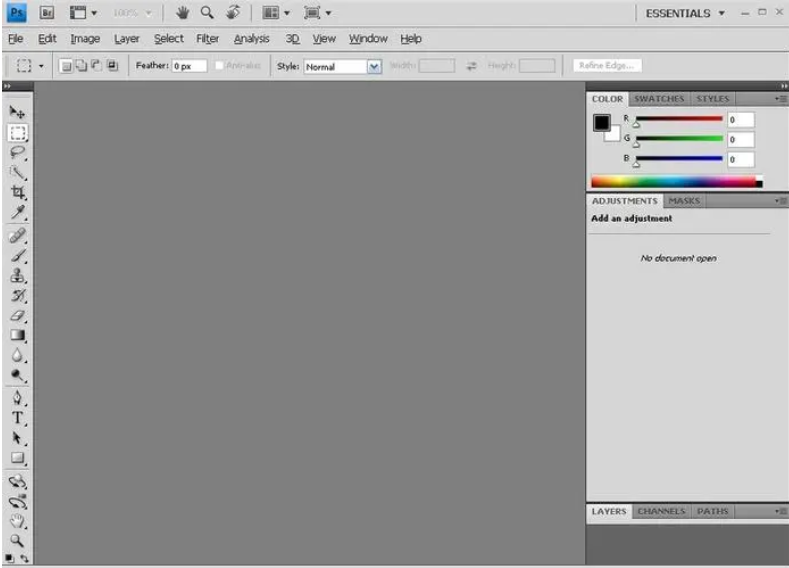Open the Image menu
This screenshot has width=789, height=568.
85,39
